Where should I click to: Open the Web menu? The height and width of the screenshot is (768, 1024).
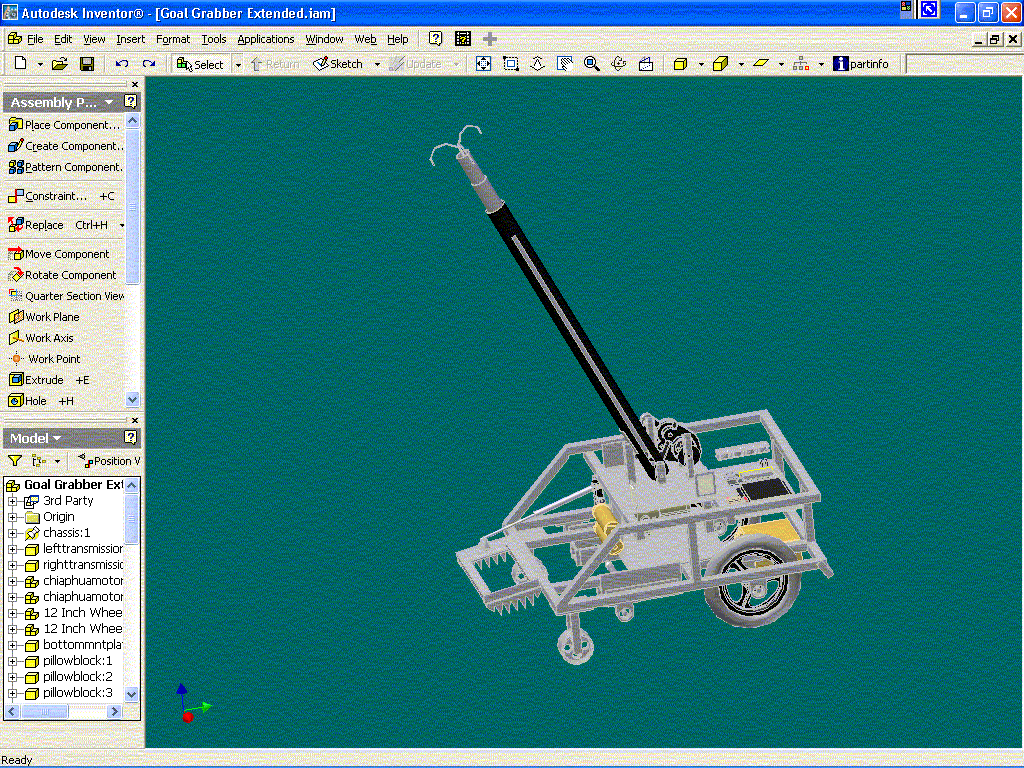(366, 39)
